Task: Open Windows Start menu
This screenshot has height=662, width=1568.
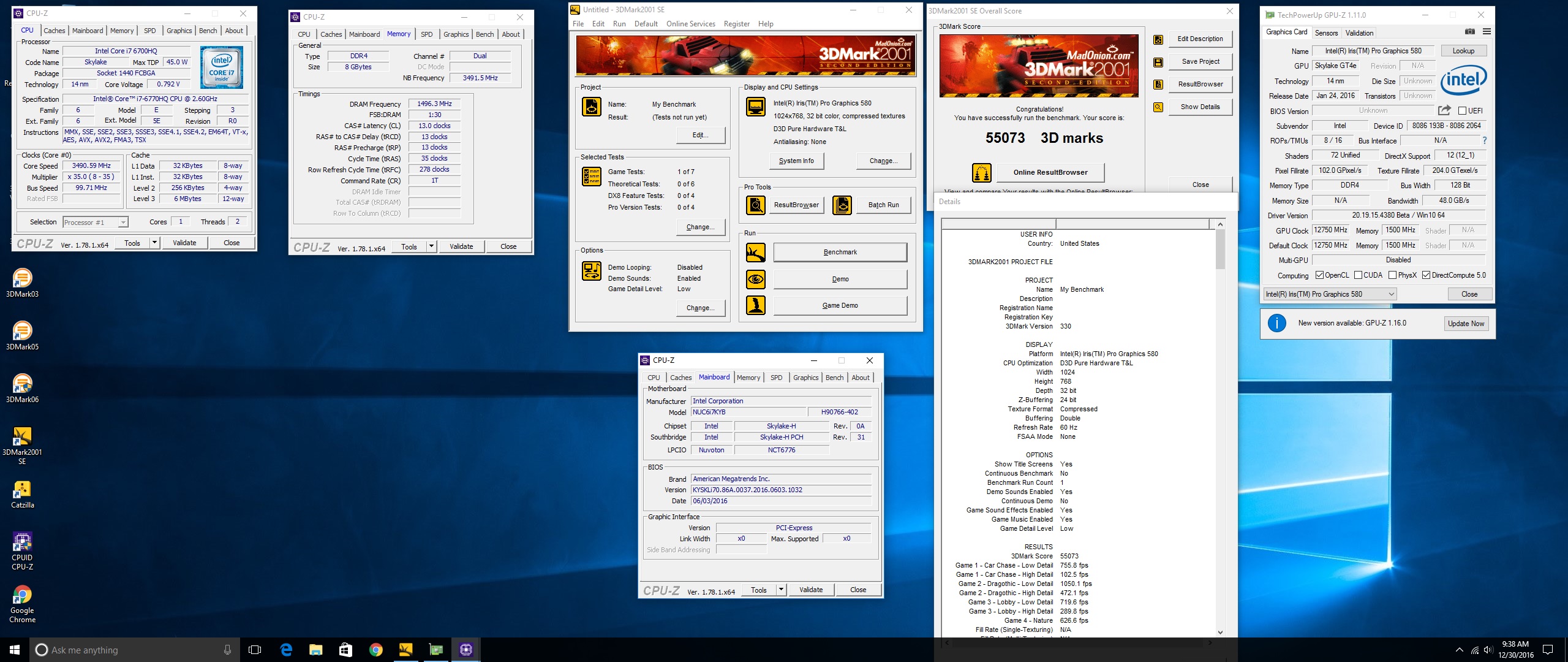Action: click(x=15, y=650)
